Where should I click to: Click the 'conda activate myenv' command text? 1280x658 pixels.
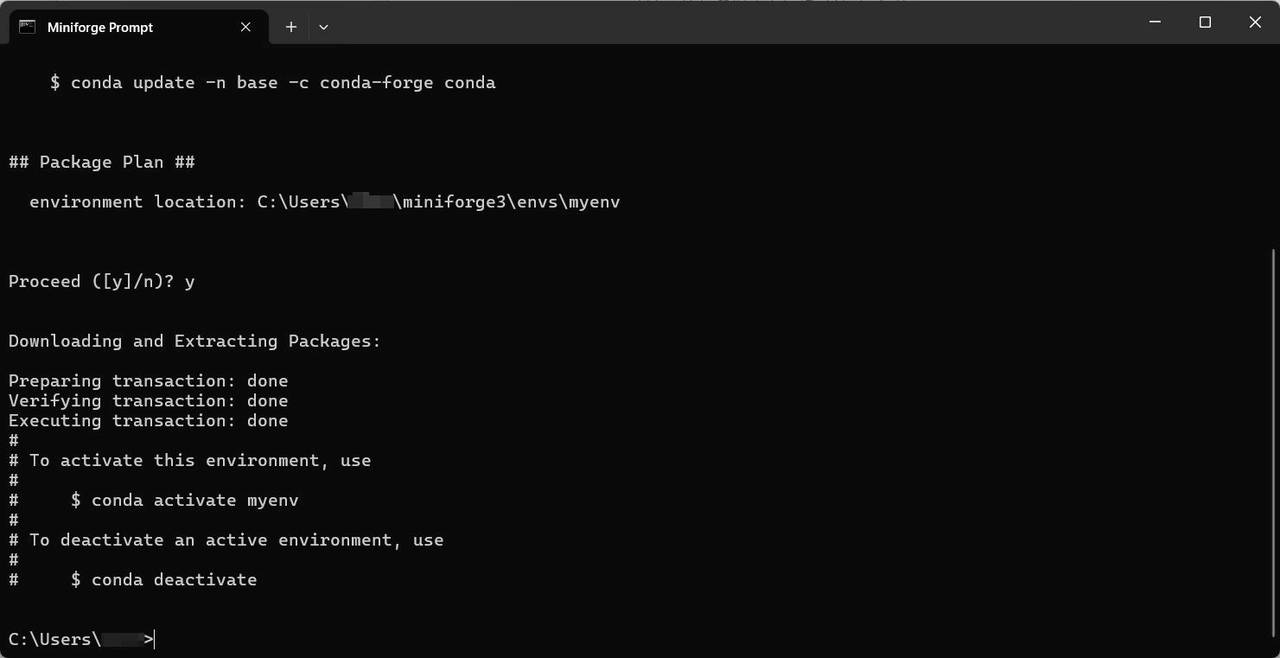(195, 500)
